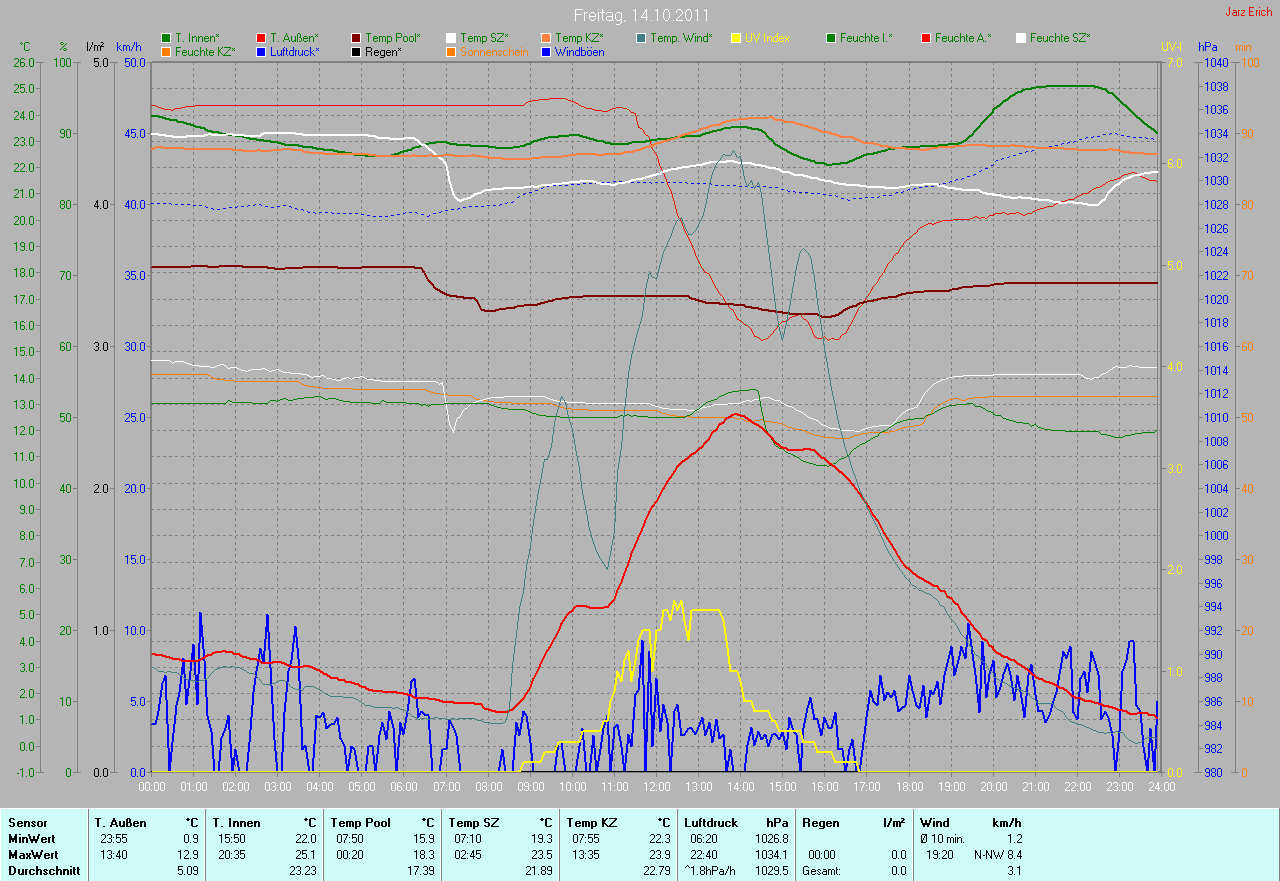The width and height of the screenshot is (1280, 881).
Task: Click the blue Luftdruck legend swatch
Action: [261, 51]
